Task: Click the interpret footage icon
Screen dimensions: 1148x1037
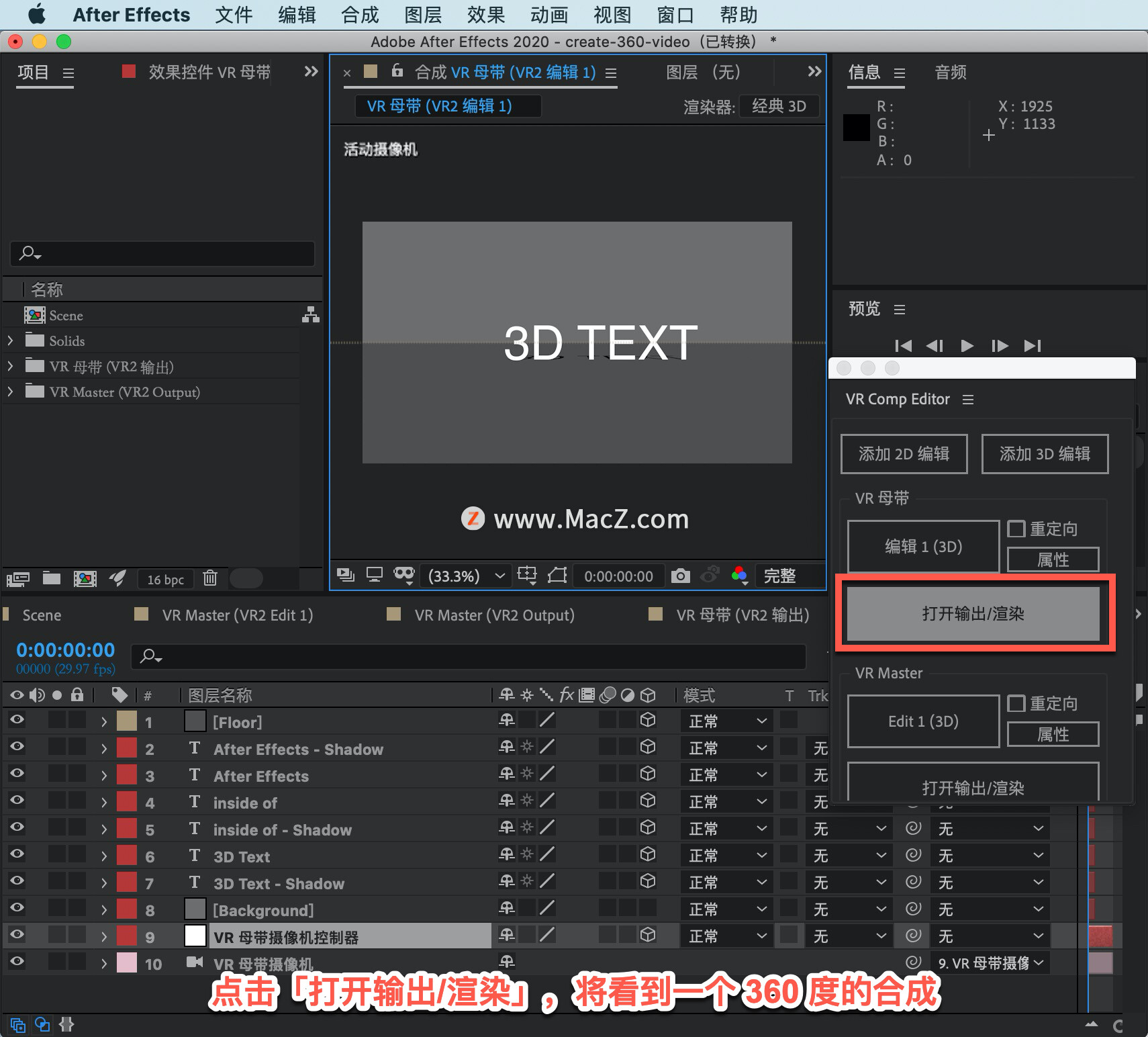Action: coord(18,578)
